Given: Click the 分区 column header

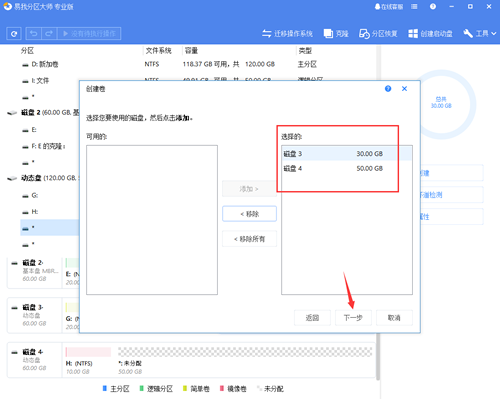Looking at the screenshot, I should click(x=27, y=51).
